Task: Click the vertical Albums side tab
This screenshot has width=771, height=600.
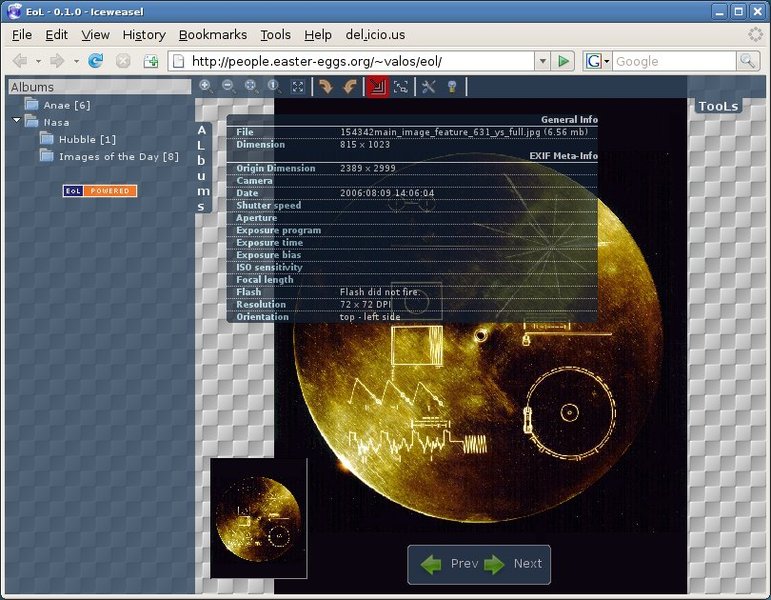Action: (x=202, y=168)
